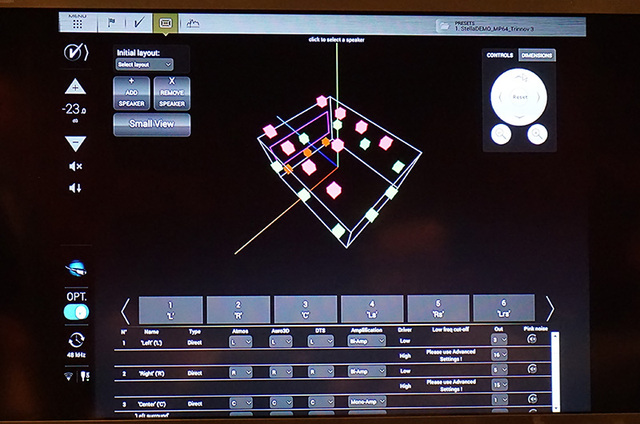Click the Add Speaker button
The image size is (640, 424).
point(131,93)
